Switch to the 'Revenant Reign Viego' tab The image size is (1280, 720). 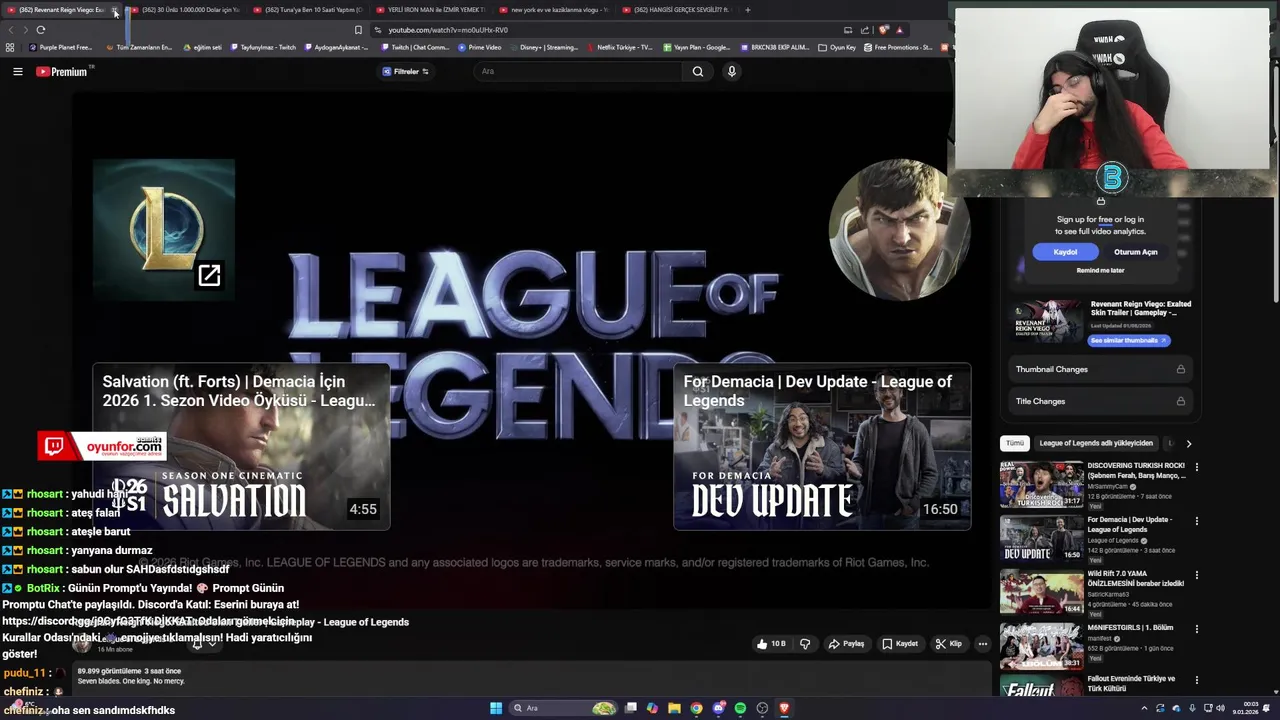coord(62,10)
